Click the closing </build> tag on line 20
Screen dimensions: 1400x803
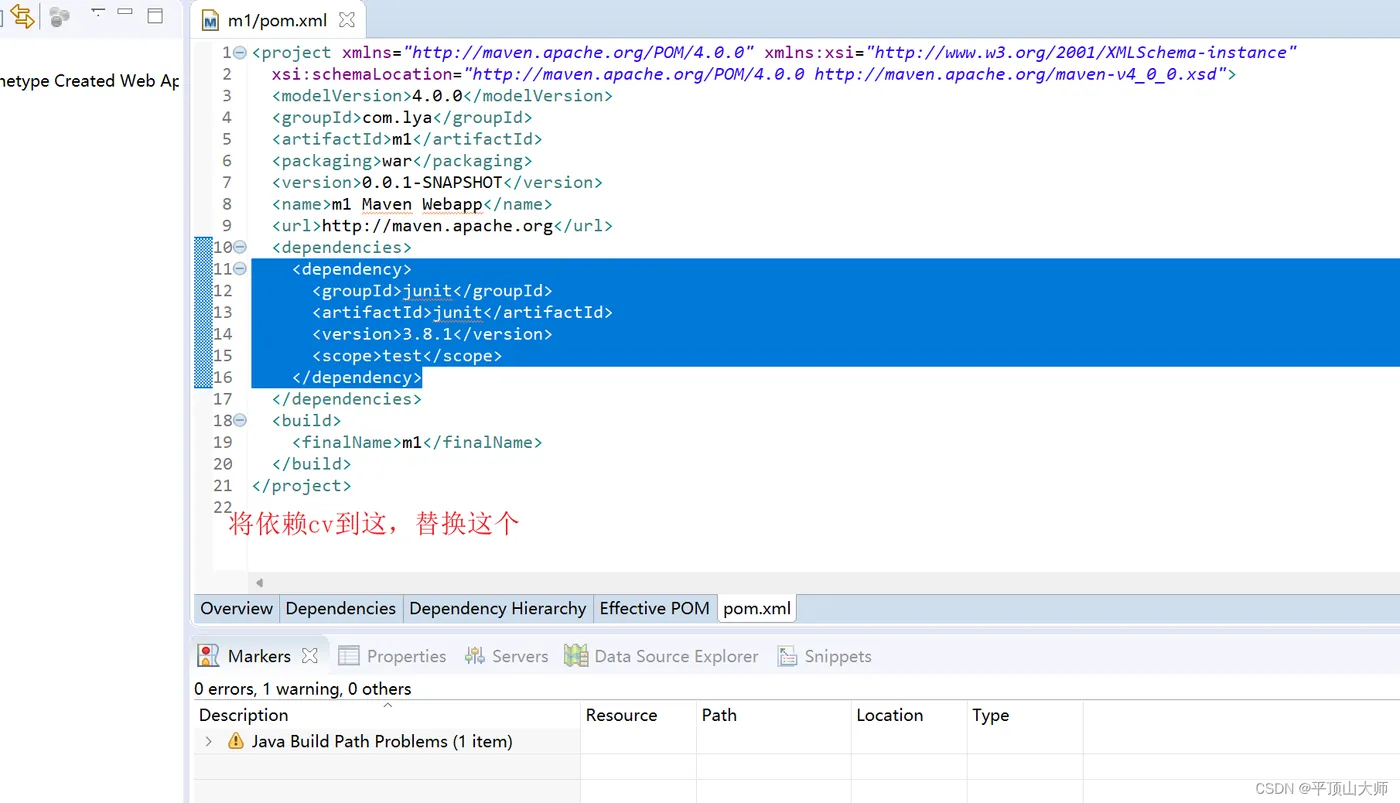coord(312,464)
